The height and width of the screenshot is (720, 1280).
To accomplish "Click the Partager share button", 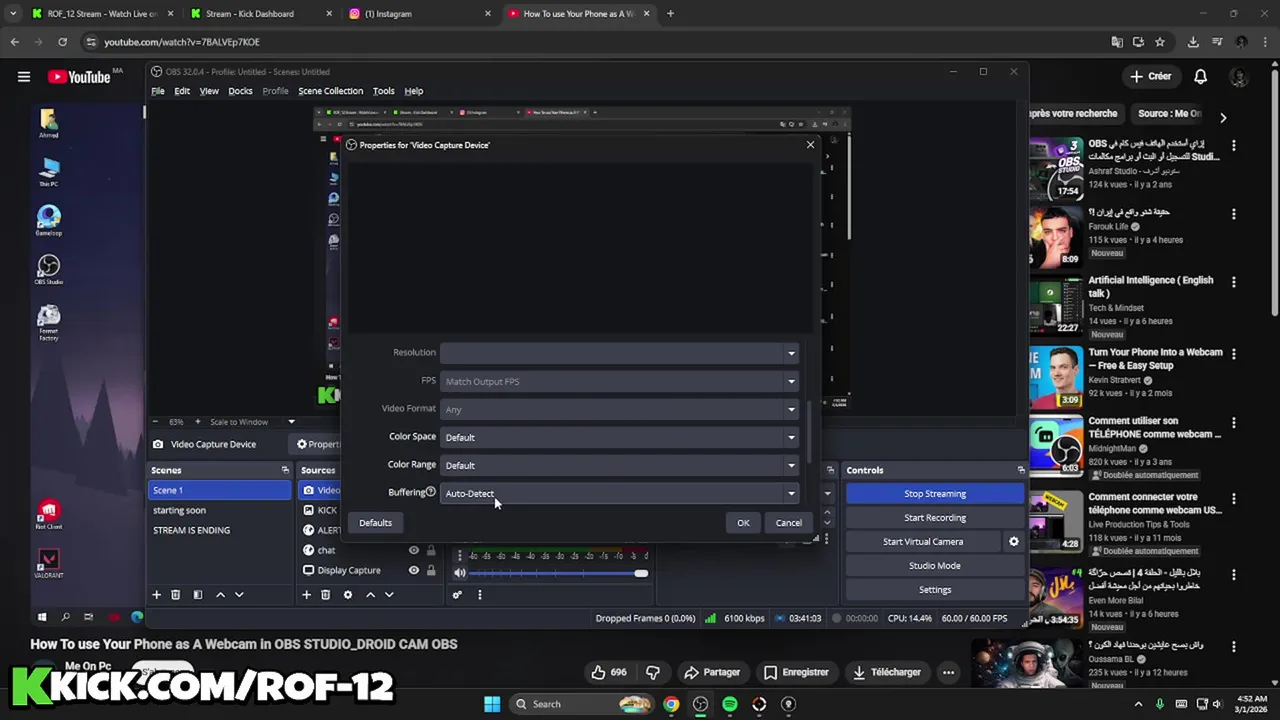I will tap(712, 672).
